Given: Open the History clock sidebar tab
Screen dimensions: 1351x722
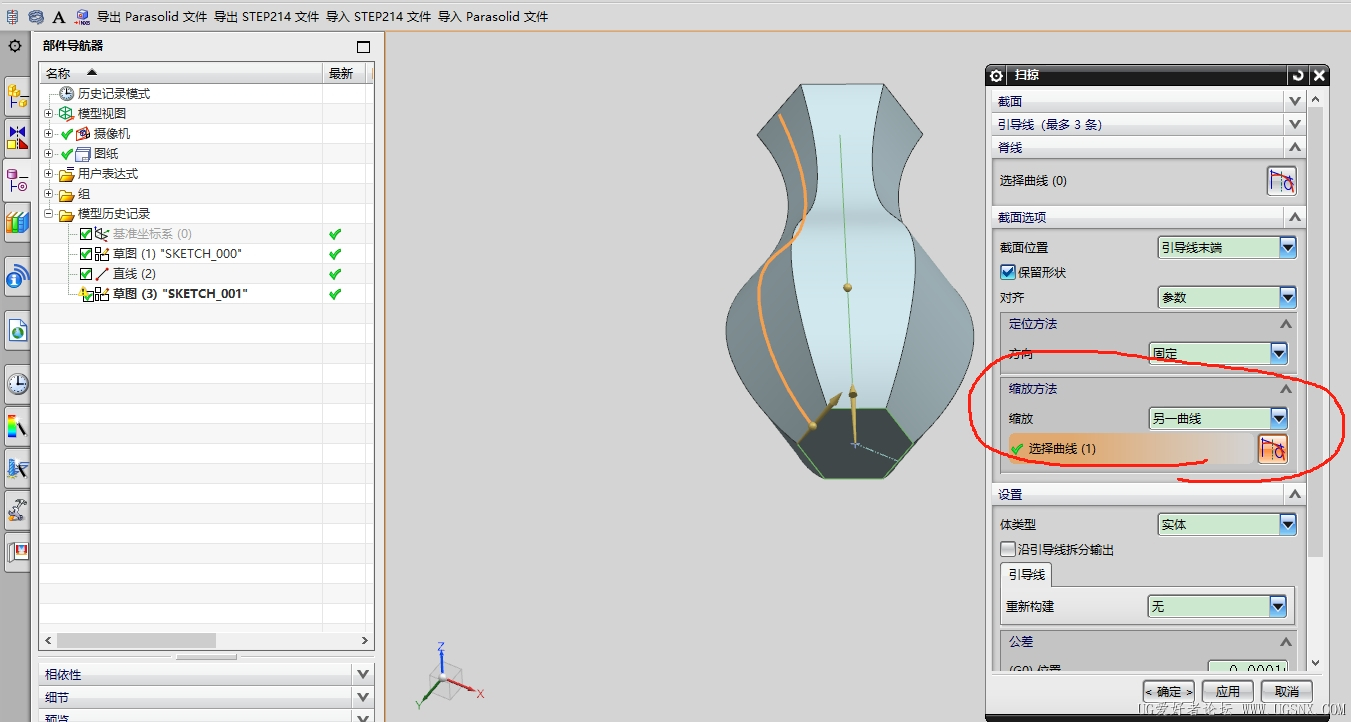Looking at the screenshot, I should point(17,383).
